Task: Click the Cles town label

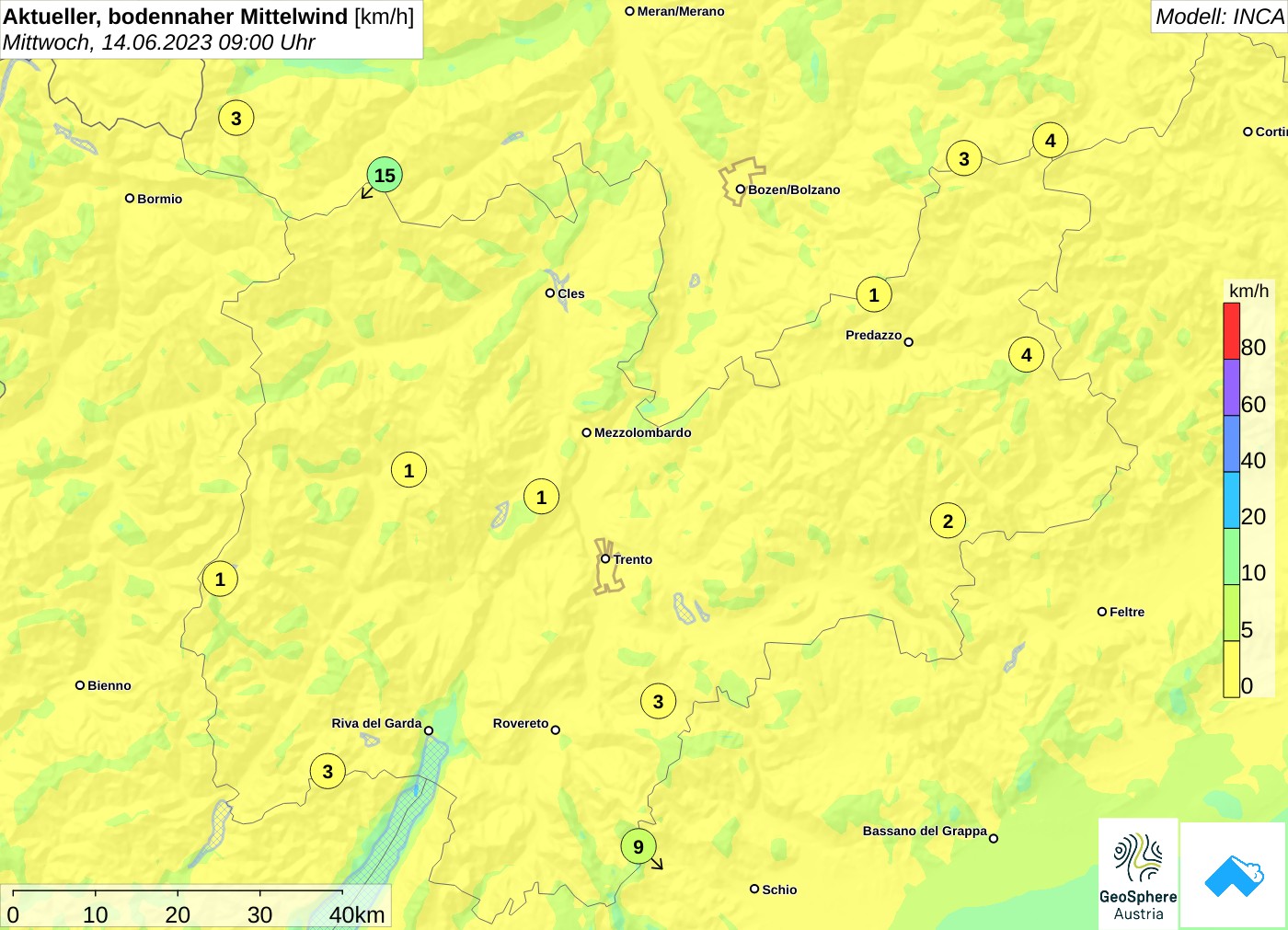Action: [571, 293]
